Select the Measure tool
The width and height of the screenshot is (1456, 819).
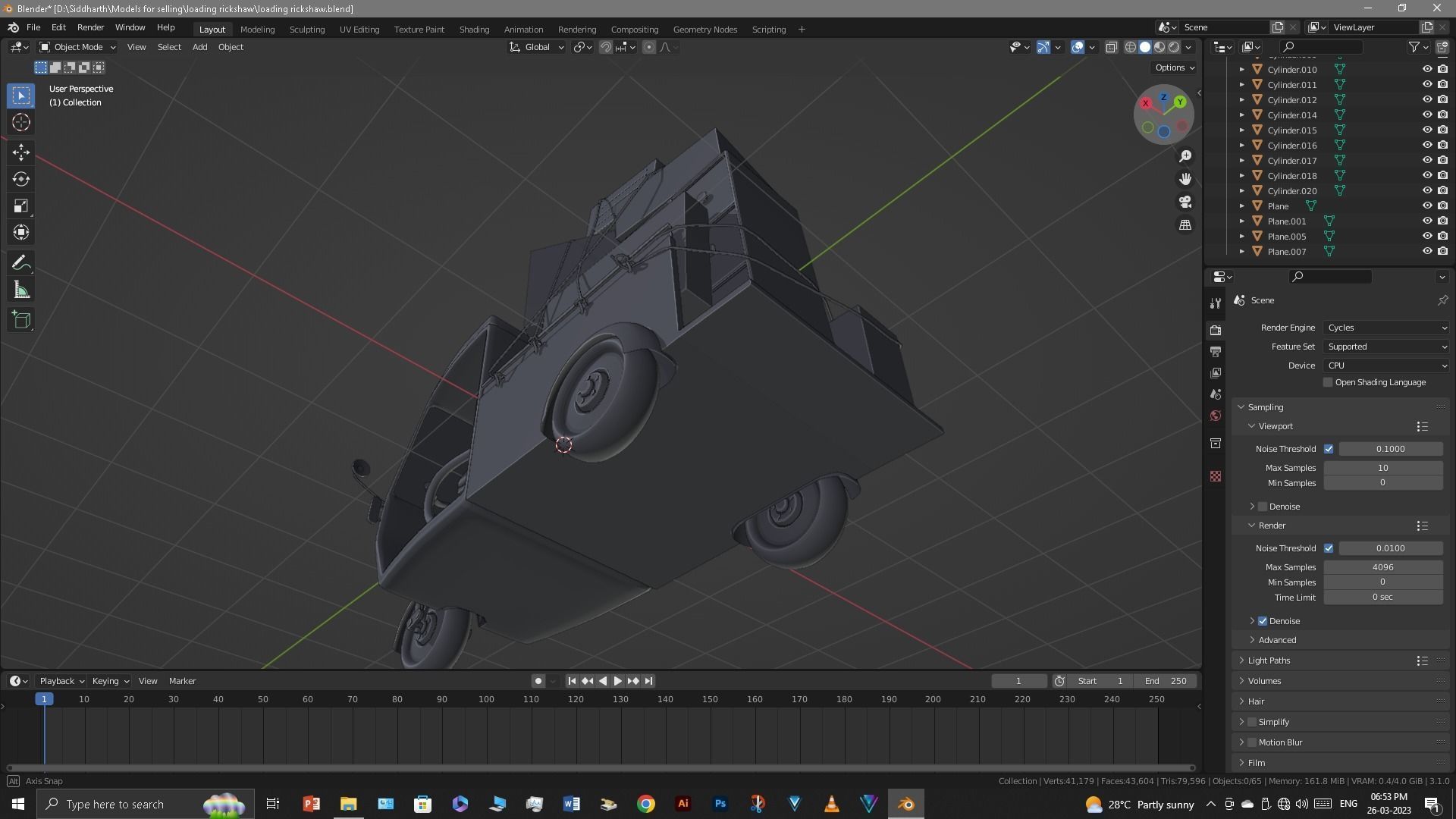[x=21, y=290]
